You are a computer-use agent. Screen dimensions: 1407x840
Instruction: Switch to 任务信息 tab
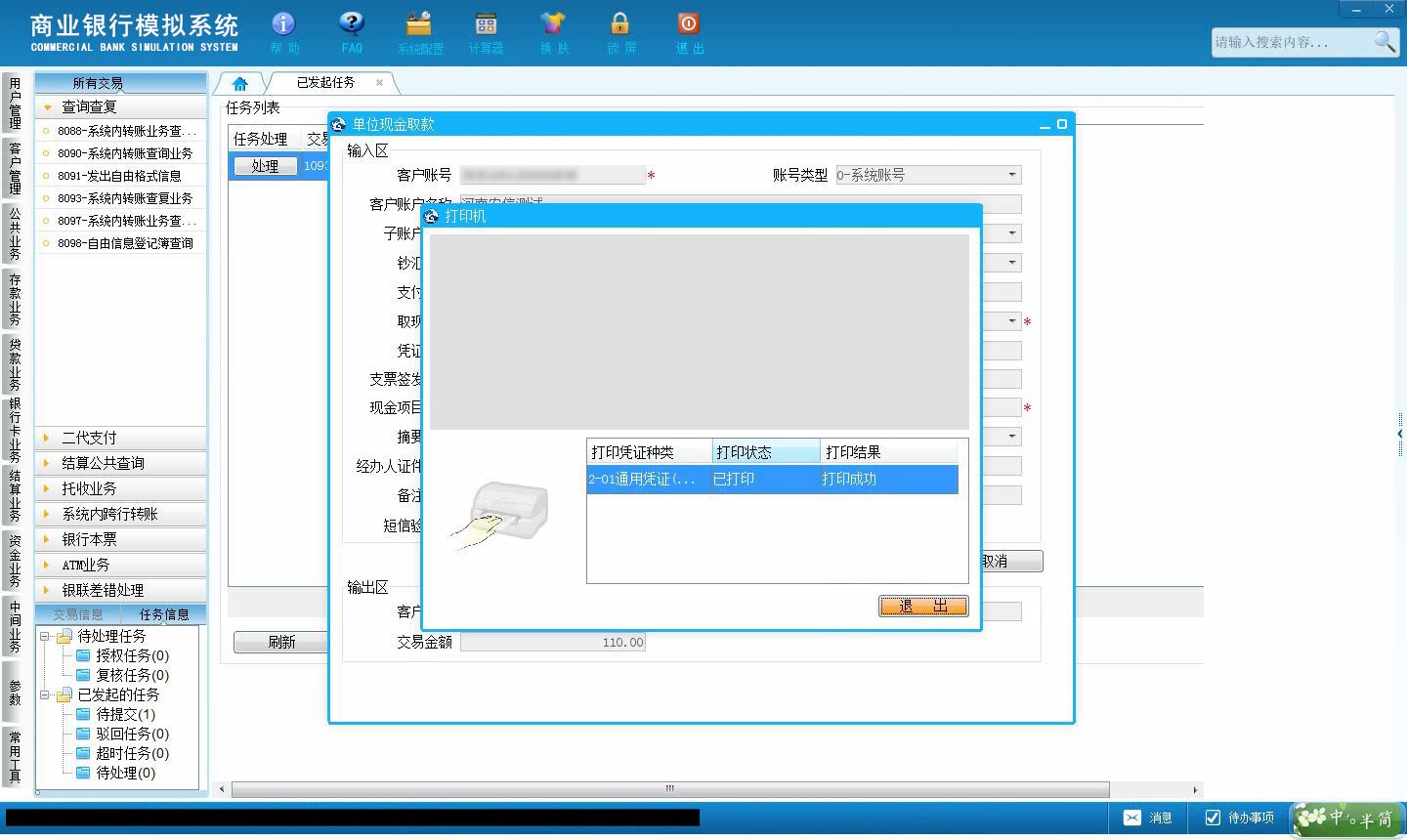[163, 614]
